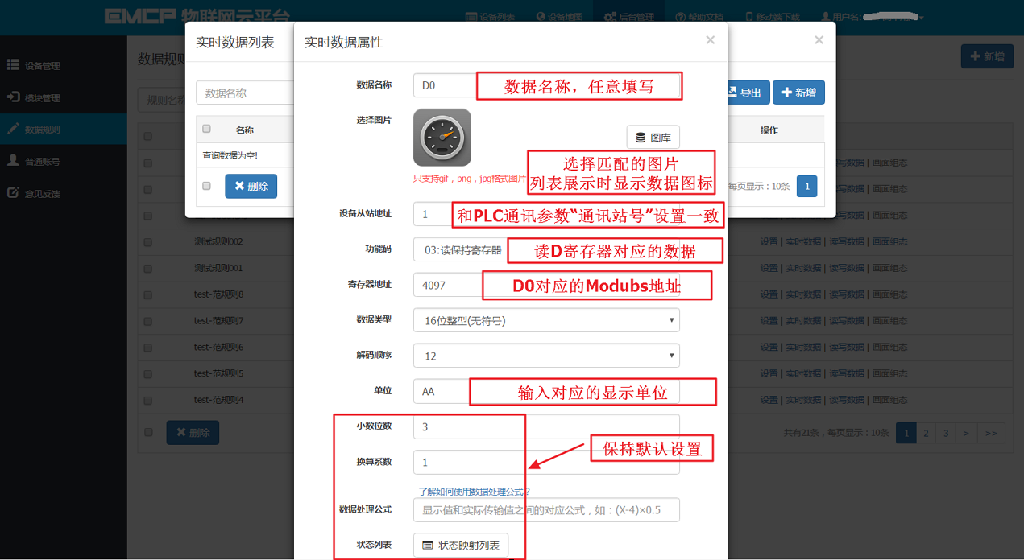Check the box for 测试规则002 row
This screenshot has width=1024, height=560.
148,241
